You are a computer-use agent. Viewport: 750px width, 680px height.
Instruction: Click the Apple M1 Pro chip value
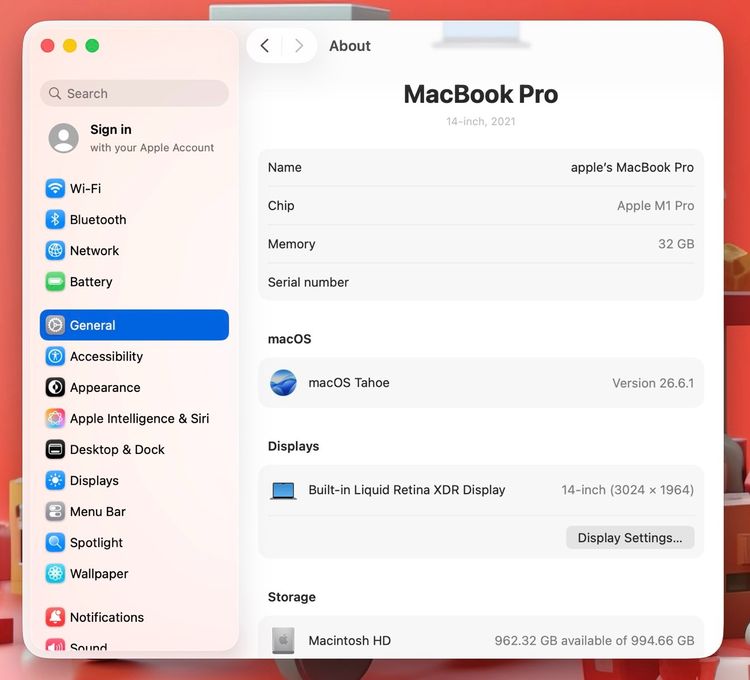pyautogui.click(x=655, y=206)
